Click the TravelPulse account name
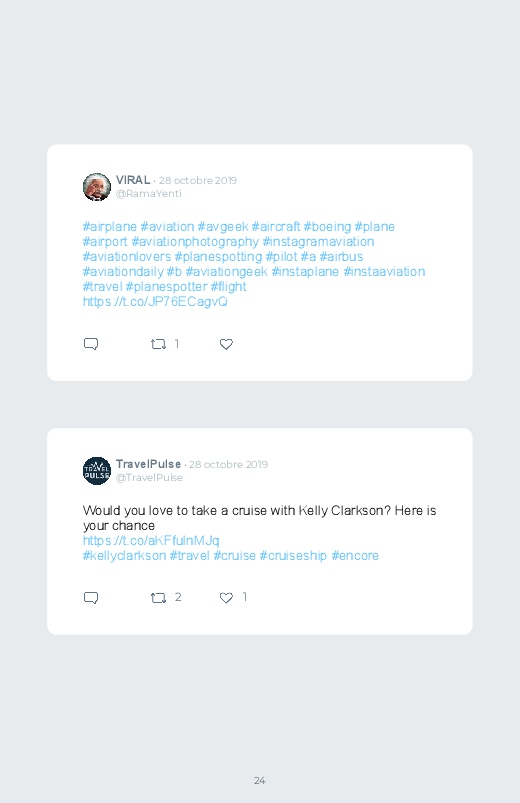 coord(148,464)
